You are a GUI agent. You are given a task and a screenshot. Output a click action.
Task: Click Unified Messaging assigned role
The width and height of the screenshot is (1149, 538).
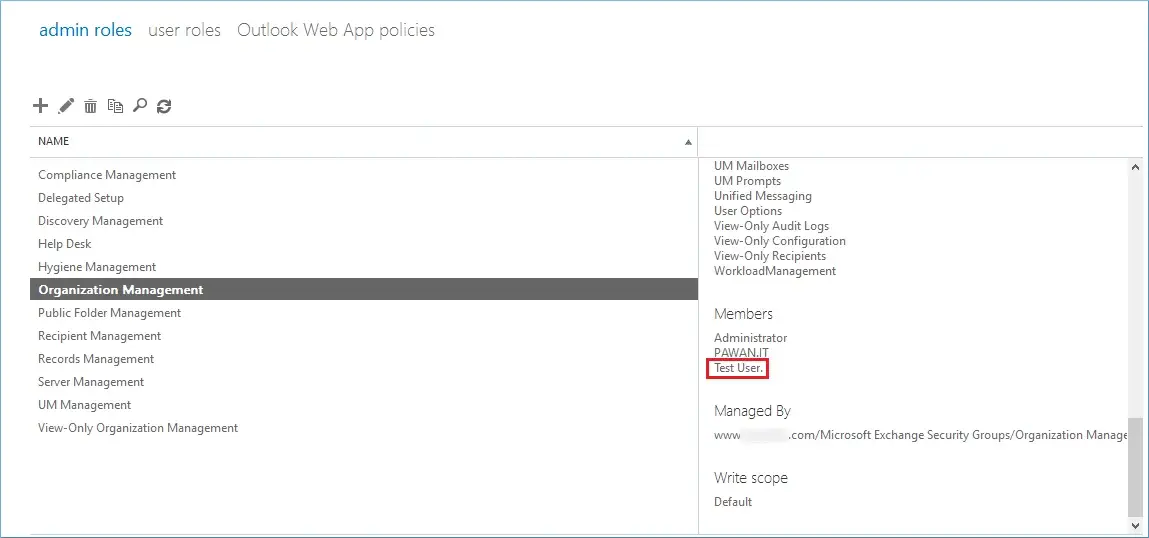[x=763, y=196]
